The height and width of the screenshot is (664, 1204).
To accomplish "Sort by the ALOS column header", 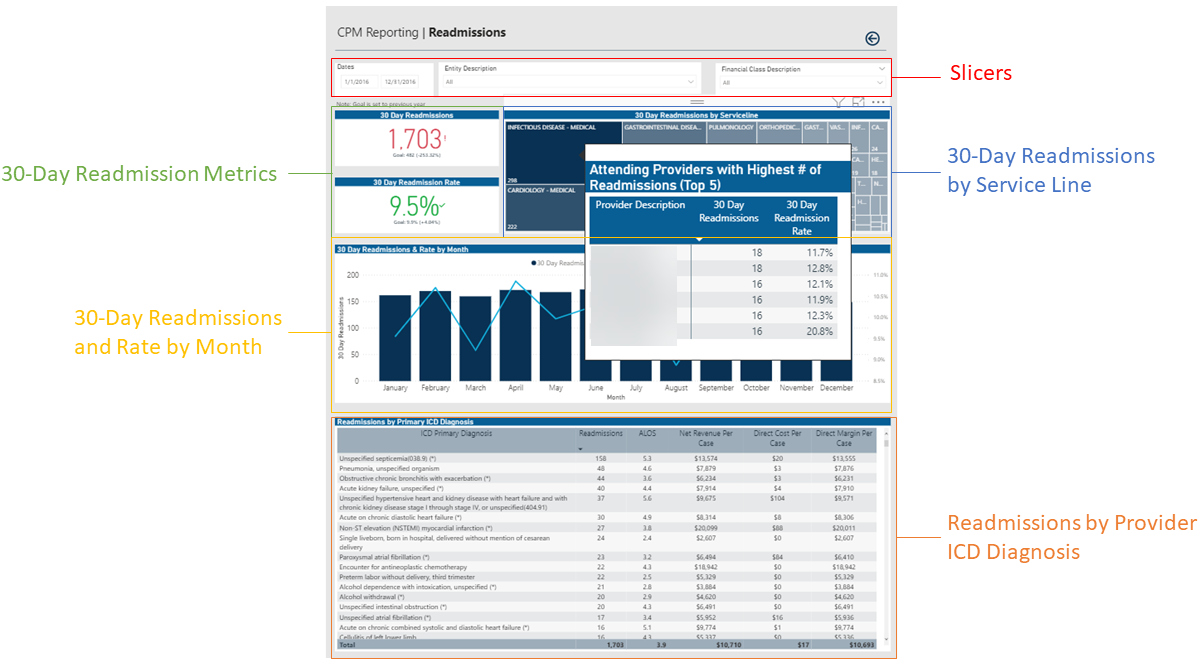I will [646, 434].
